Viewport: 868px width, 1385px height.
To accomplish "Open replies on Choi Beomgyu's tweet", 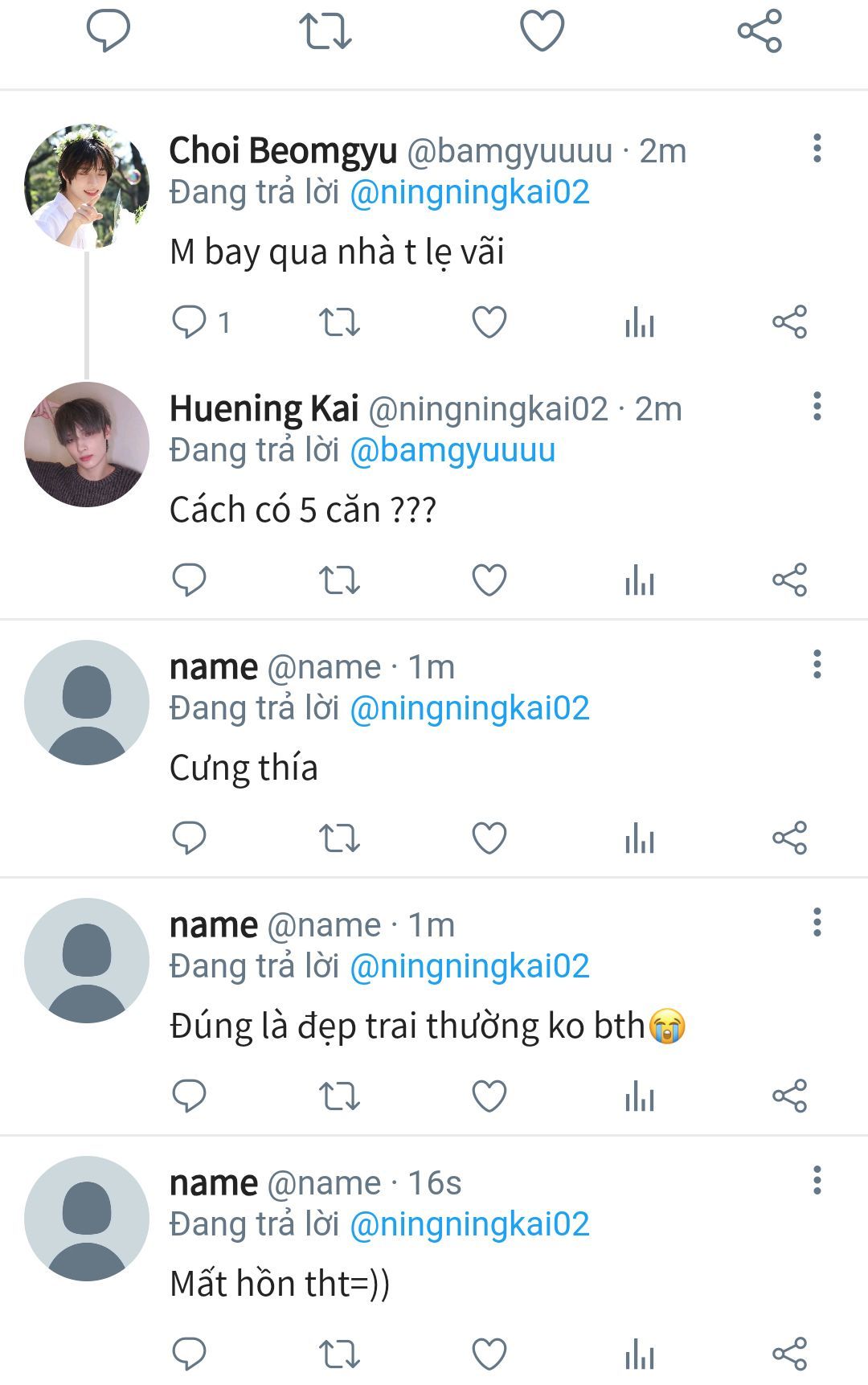I will 190,322.
